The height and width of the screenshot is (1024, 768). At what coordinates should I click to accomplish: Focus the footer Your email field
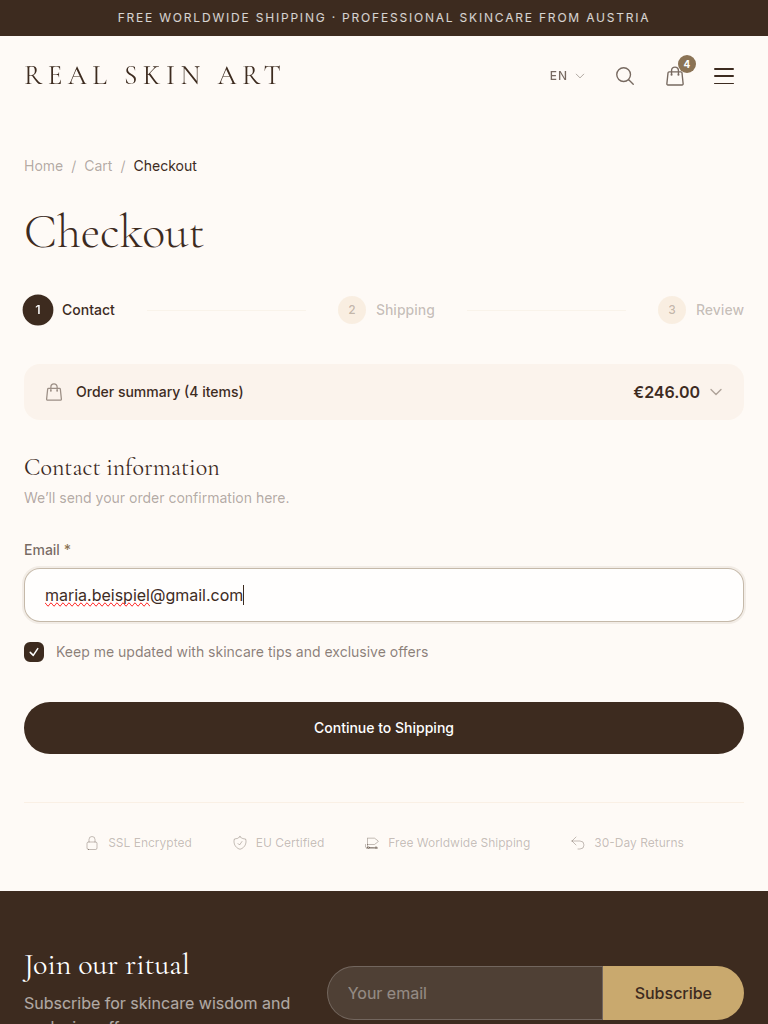[x=465, y=993]
